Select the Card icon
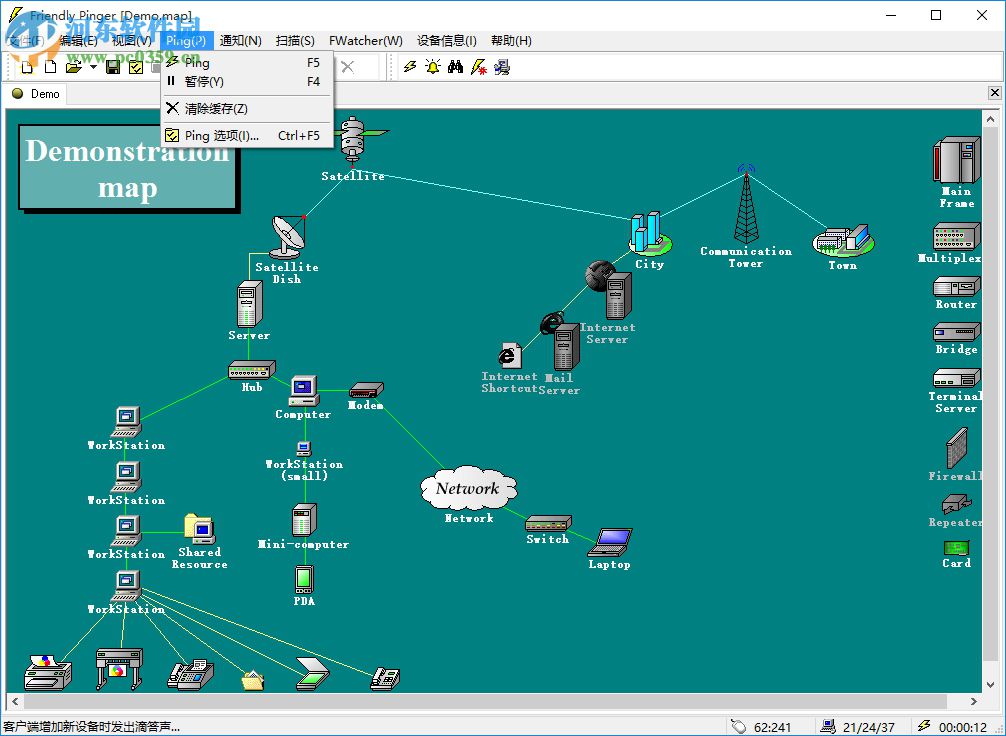This screenshot has height=736, width=1006. (956, 548)
